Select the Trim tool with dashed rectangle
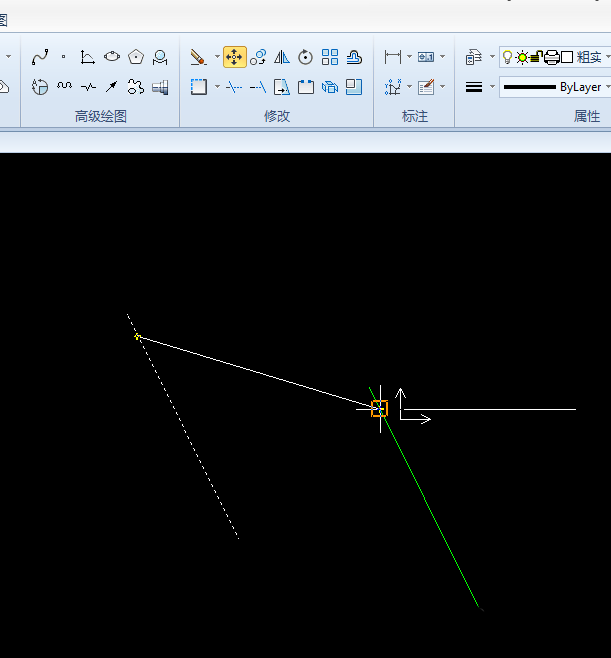The height and width of the screenshot is (658, 611). [198, 87]
